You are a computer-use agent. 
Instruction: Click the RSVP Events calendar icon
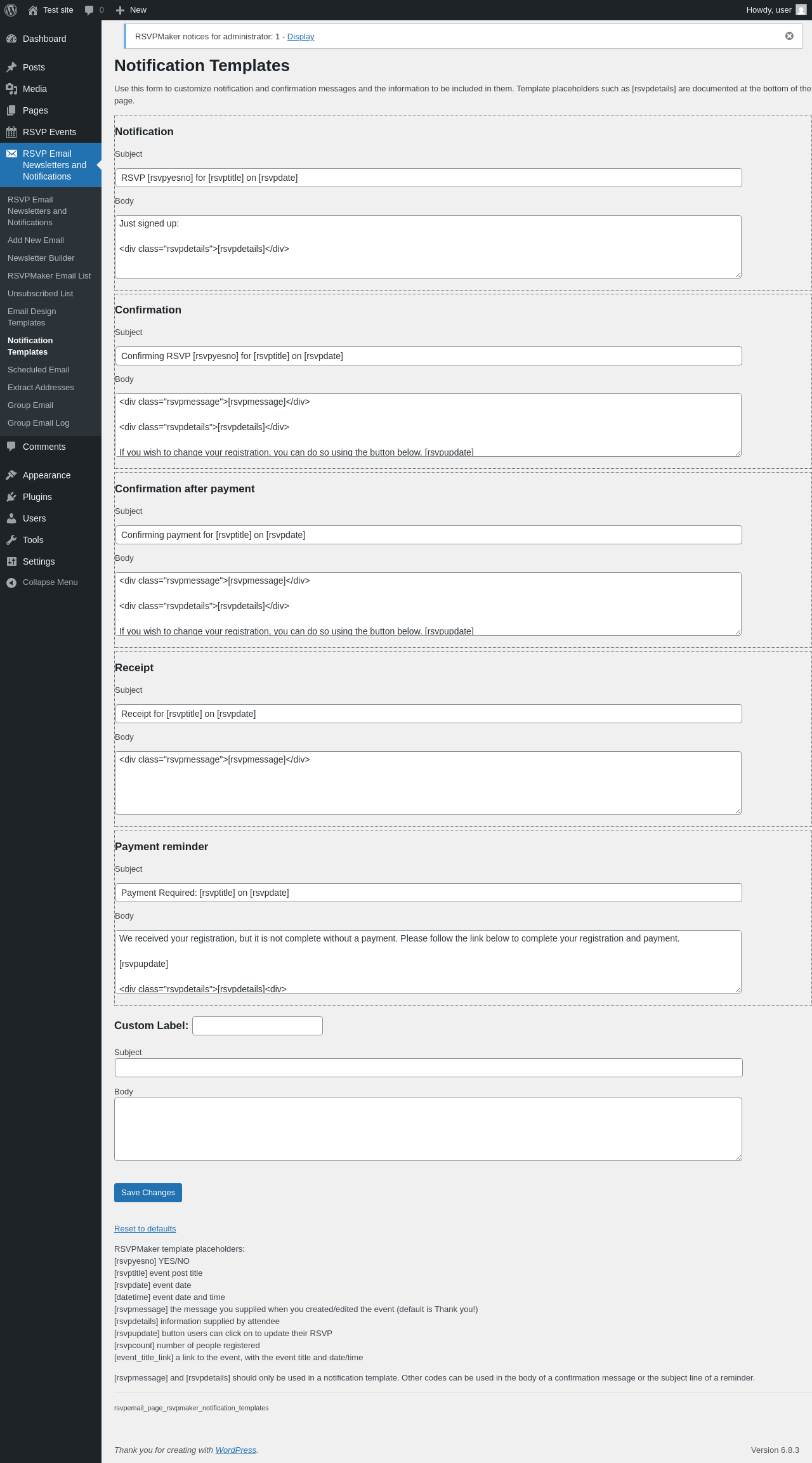pos(11,132)
